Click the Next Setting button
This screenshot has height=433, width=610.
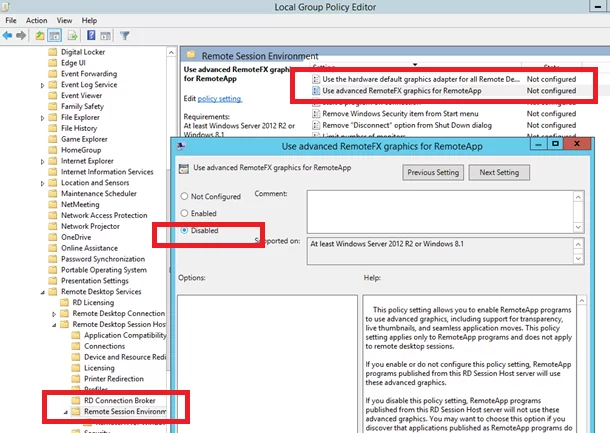pos(499,172)
